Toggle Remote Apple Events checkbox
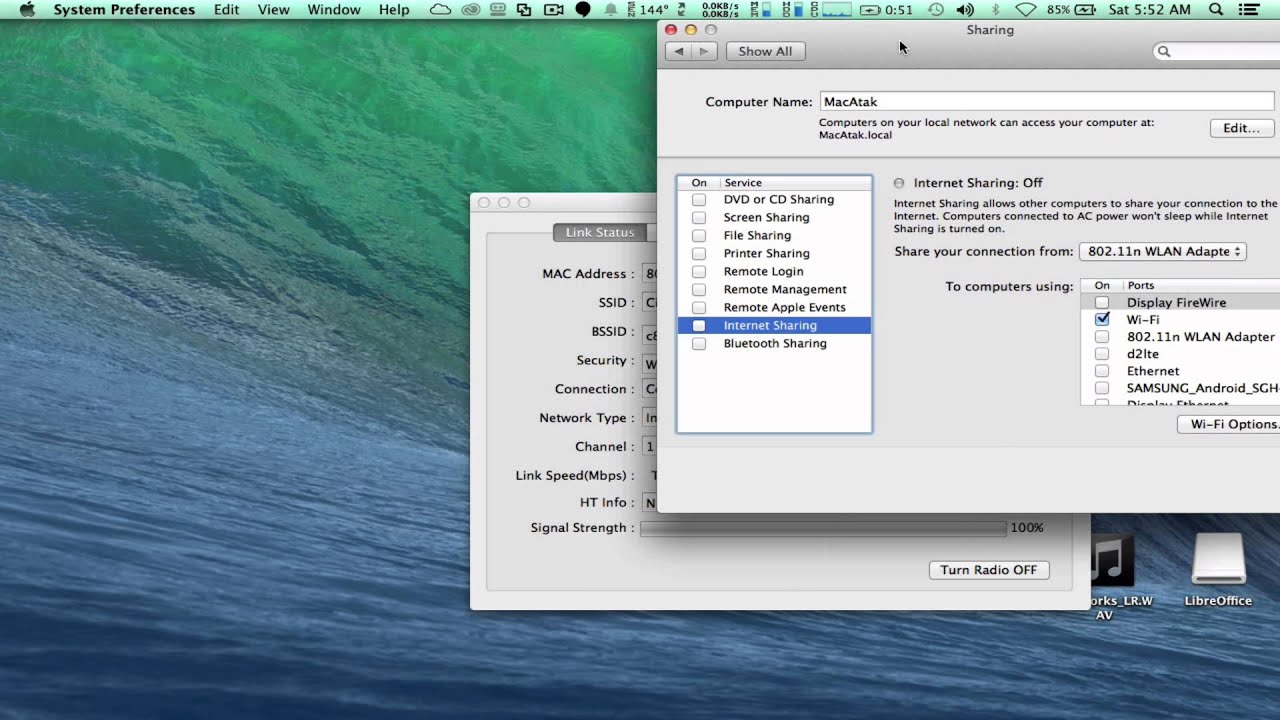 tap(699, 308)
